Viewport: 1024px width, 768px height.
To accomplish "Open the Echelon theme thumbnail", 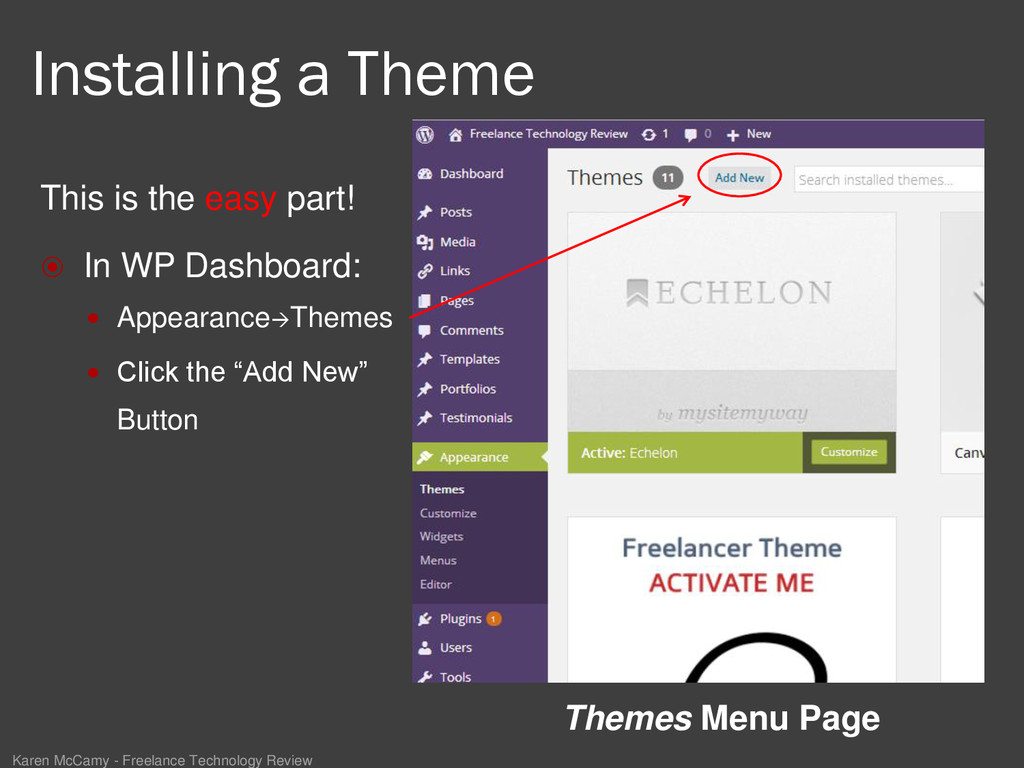I will 731,322.
